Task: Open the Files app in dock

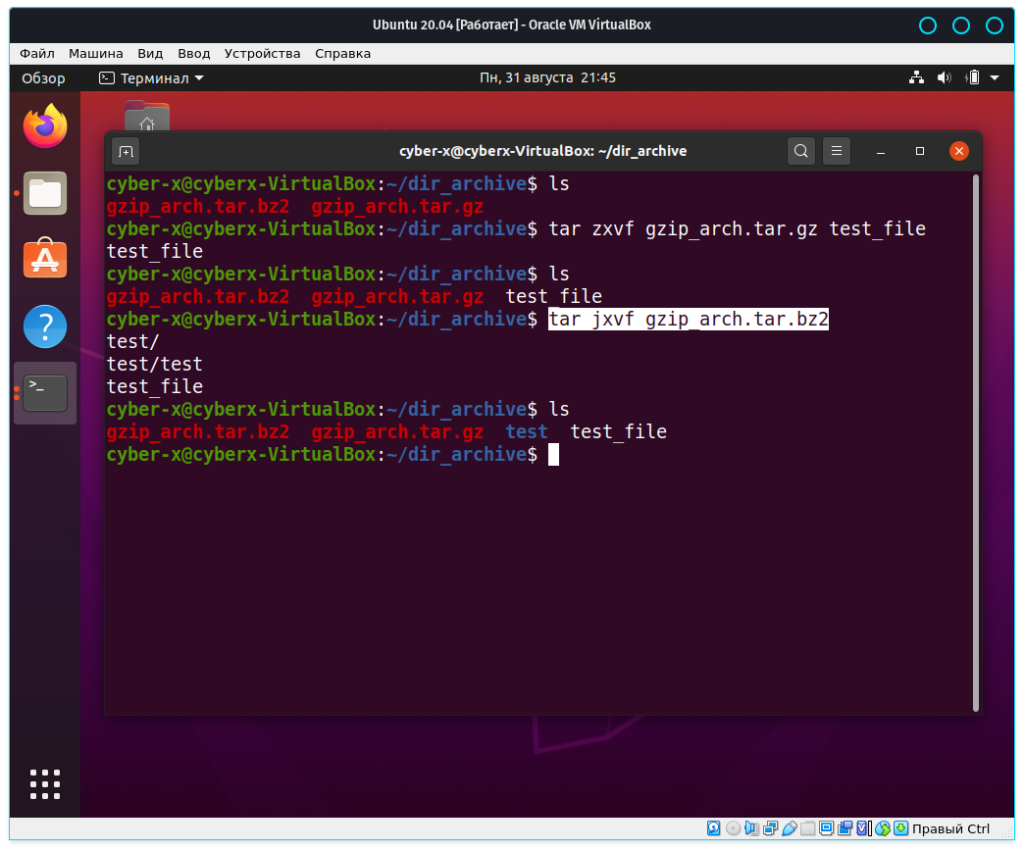Action: (x=45, y=193)
